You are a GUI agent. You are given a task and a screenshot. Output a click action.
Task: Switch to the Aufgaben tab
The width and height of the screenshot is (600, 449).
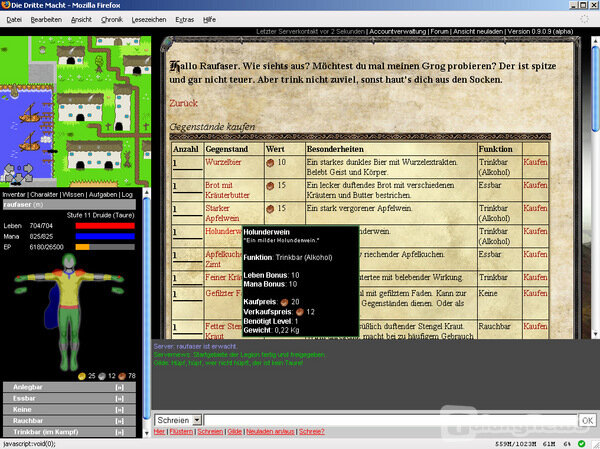pyautogui.click(x=103, y=194)
